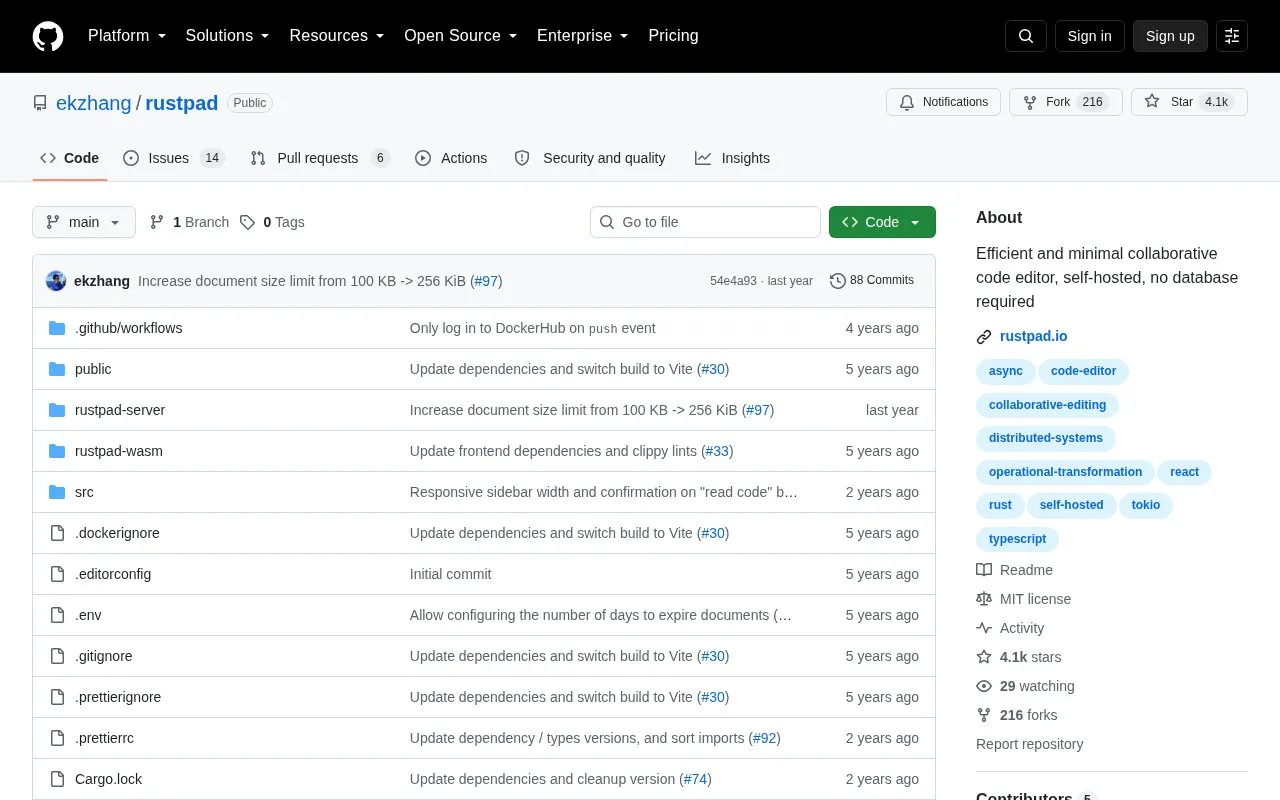Click the Notifications bell button
1280x800 pixels.
click(943, 102)
